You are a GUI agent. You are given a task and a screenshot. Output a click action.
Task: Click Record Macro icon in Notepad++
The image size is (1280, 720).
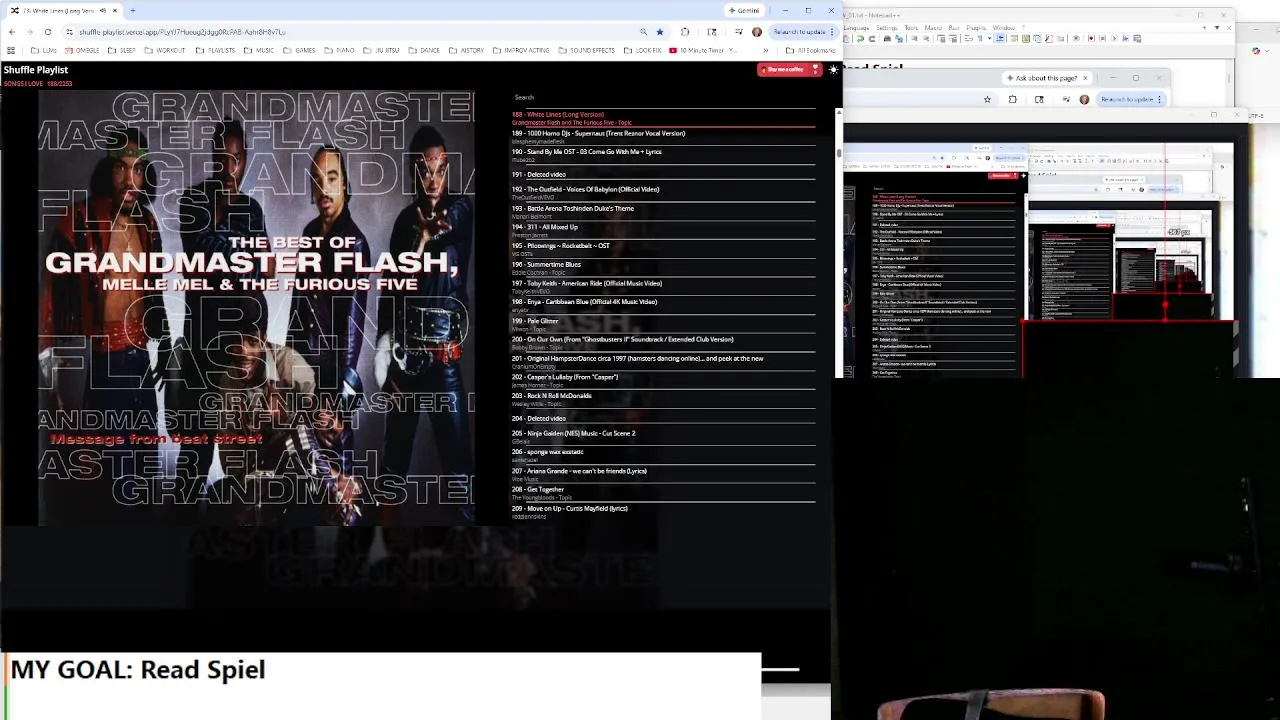pos(1091,38)
